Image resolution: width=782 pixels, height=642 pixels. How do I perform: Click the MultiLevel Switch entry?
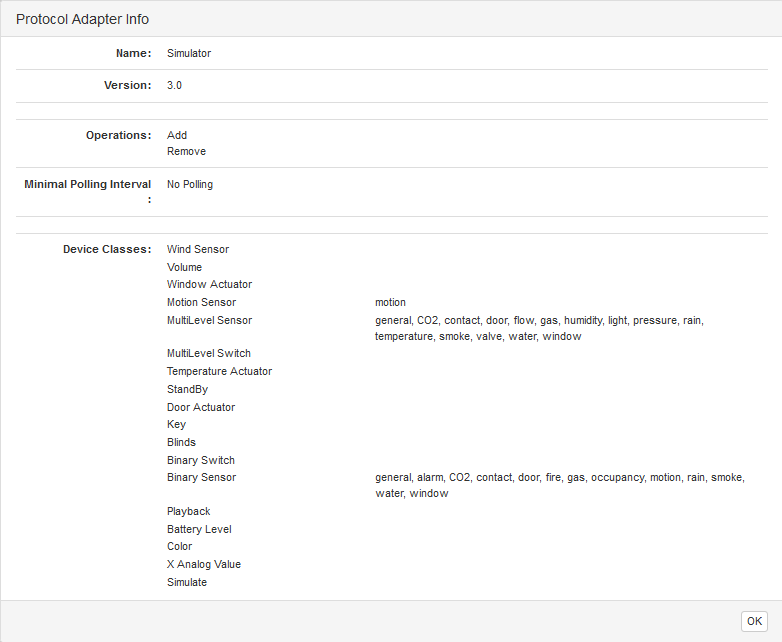[209, 353]
